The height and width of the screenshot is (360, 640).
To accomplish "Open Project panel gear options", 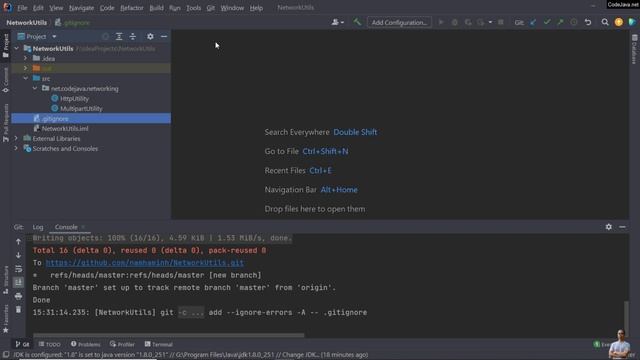I will coord(150,37).
